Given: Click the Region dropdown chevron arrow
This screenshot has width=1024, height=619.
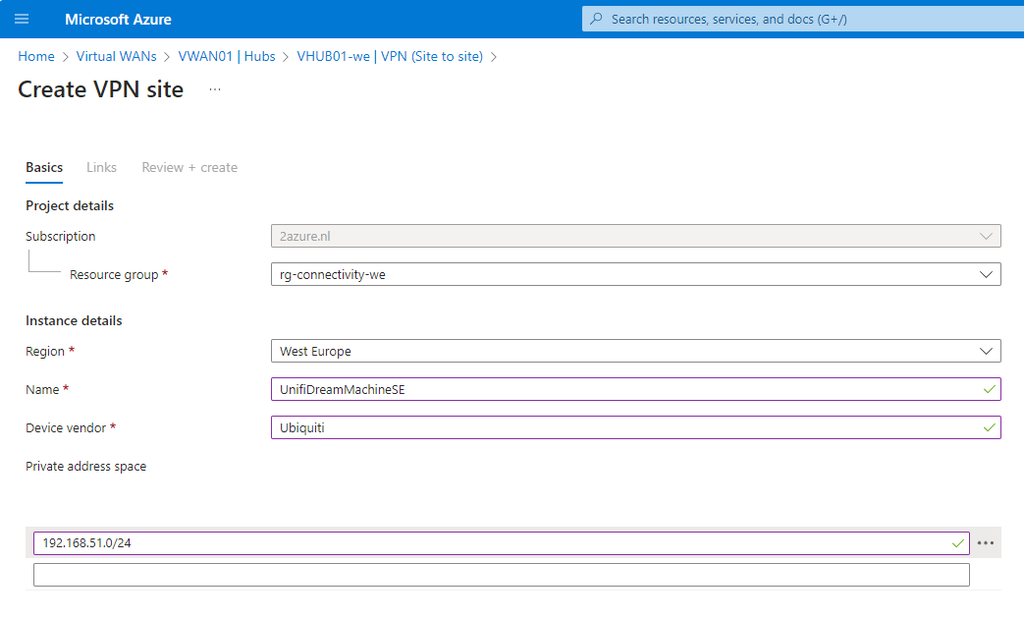Looking at the screenshot, I should [x=986, y=351].
